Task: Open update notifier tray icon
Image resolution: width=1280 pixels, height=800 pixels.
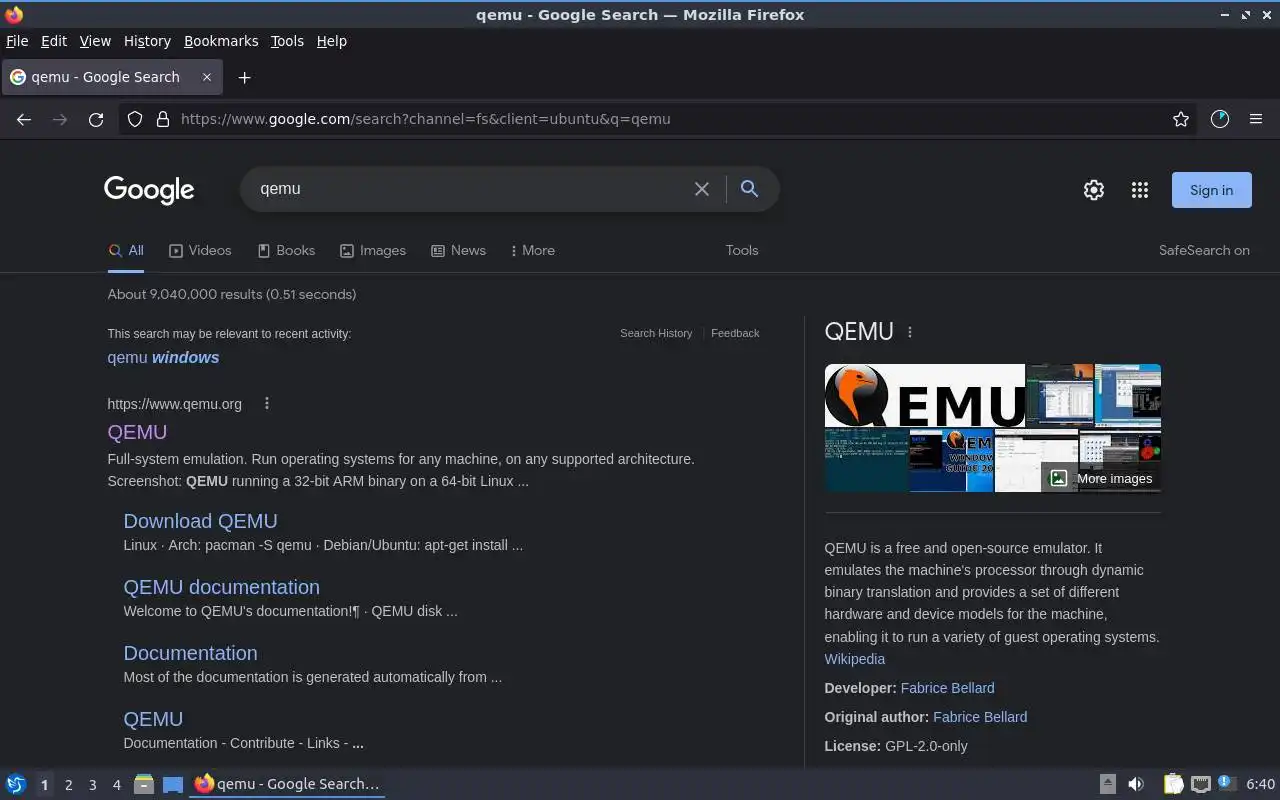Action: point(1227,784)
